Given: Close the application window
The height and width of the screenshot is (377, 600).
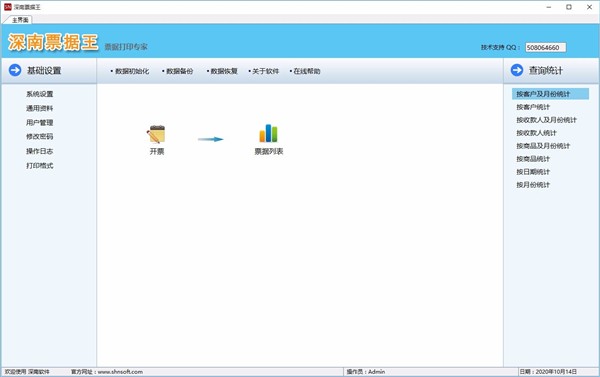Looking at the screenshot, I should 590,7.
